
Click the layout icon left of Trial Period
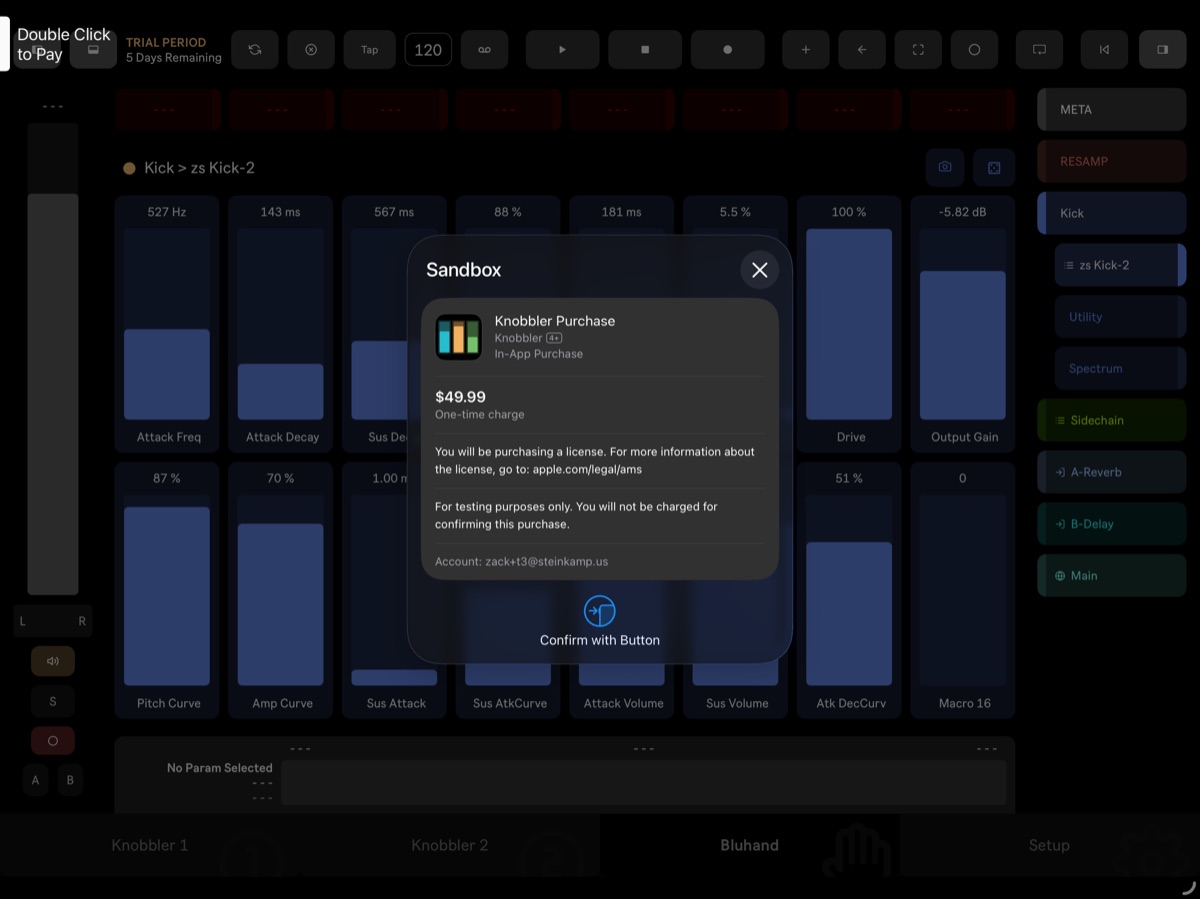[93, 49]
